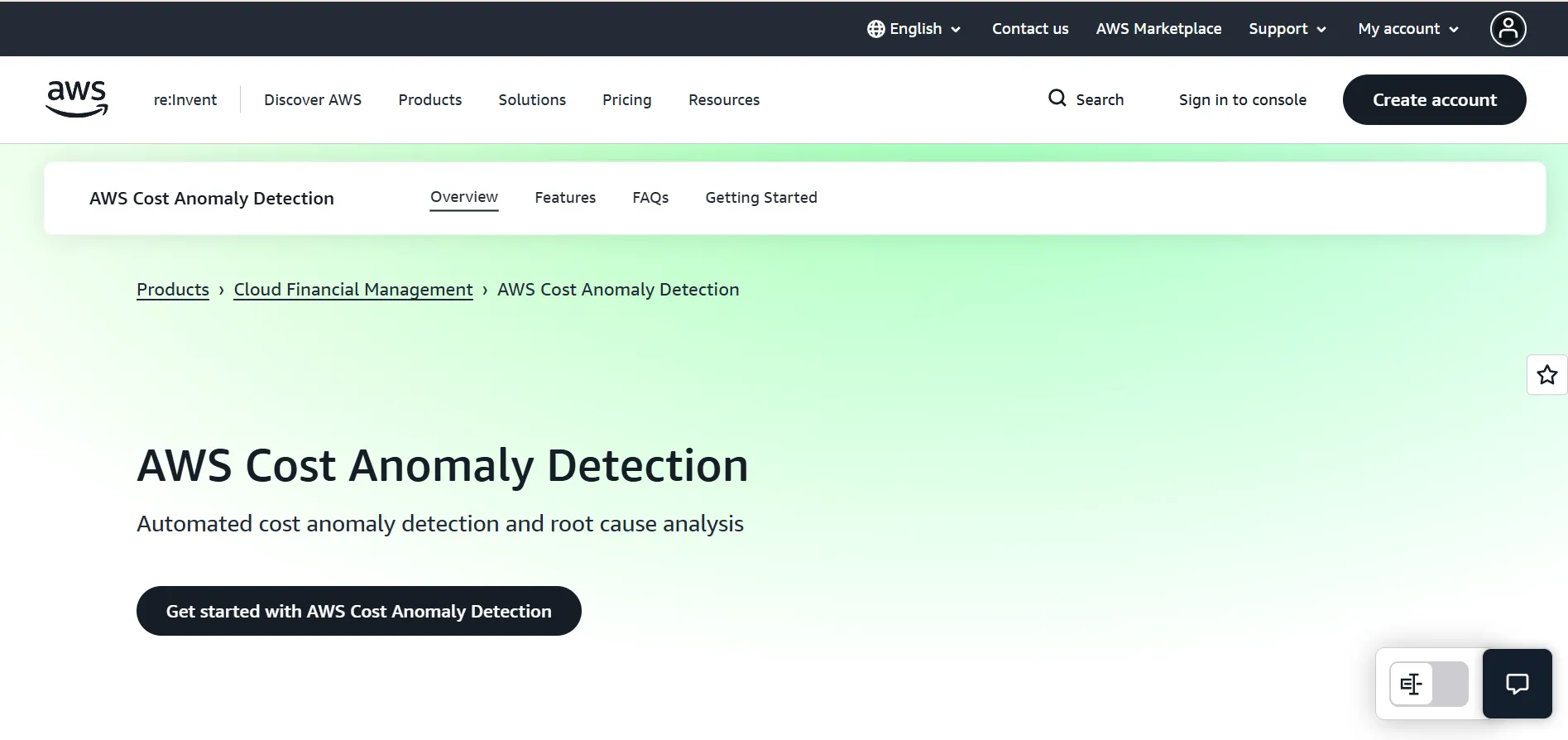This screenshot has height=740, width=1568.
Task: Open the Resources menu
Action: (724, 100)
